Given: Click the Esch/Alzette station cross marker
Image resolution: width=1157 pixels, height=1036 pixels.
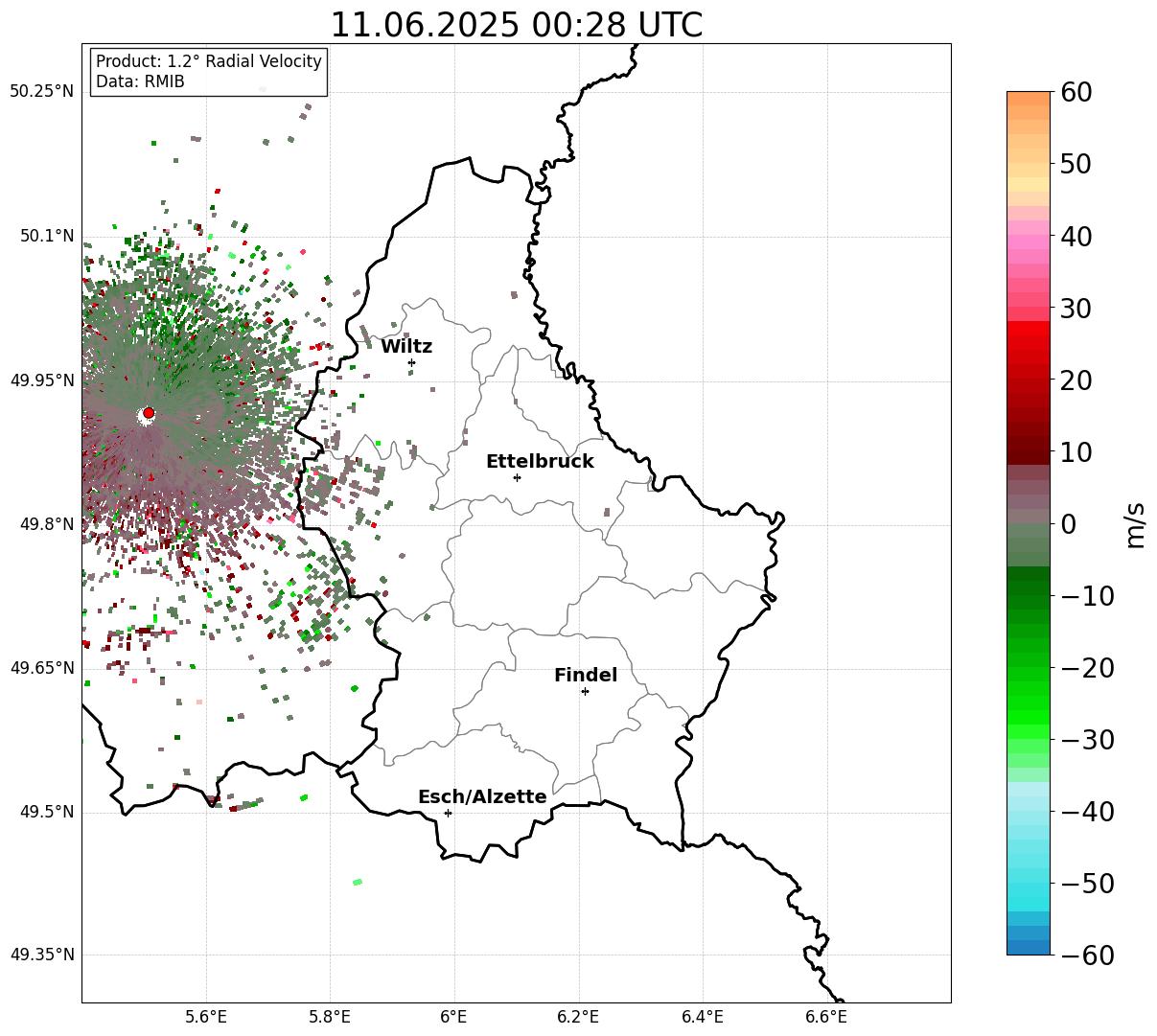Looking at the screenshot, I should point(448,813).
